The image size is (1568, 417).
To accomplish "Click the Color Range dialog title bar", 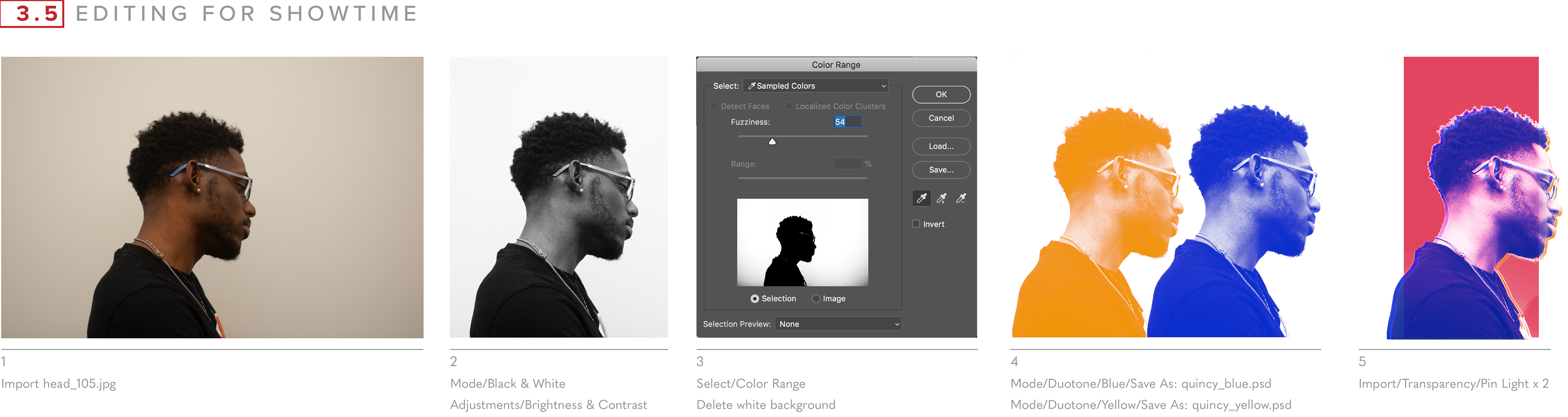I will pos(836,64).
